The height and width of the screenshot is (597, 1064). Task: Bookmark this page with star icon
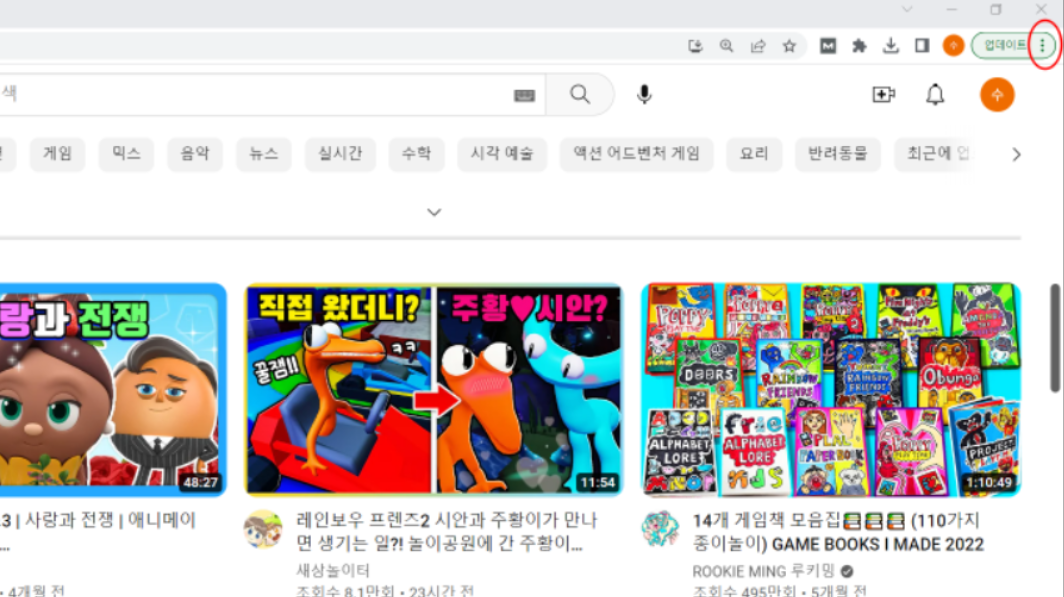coord(789,45)
